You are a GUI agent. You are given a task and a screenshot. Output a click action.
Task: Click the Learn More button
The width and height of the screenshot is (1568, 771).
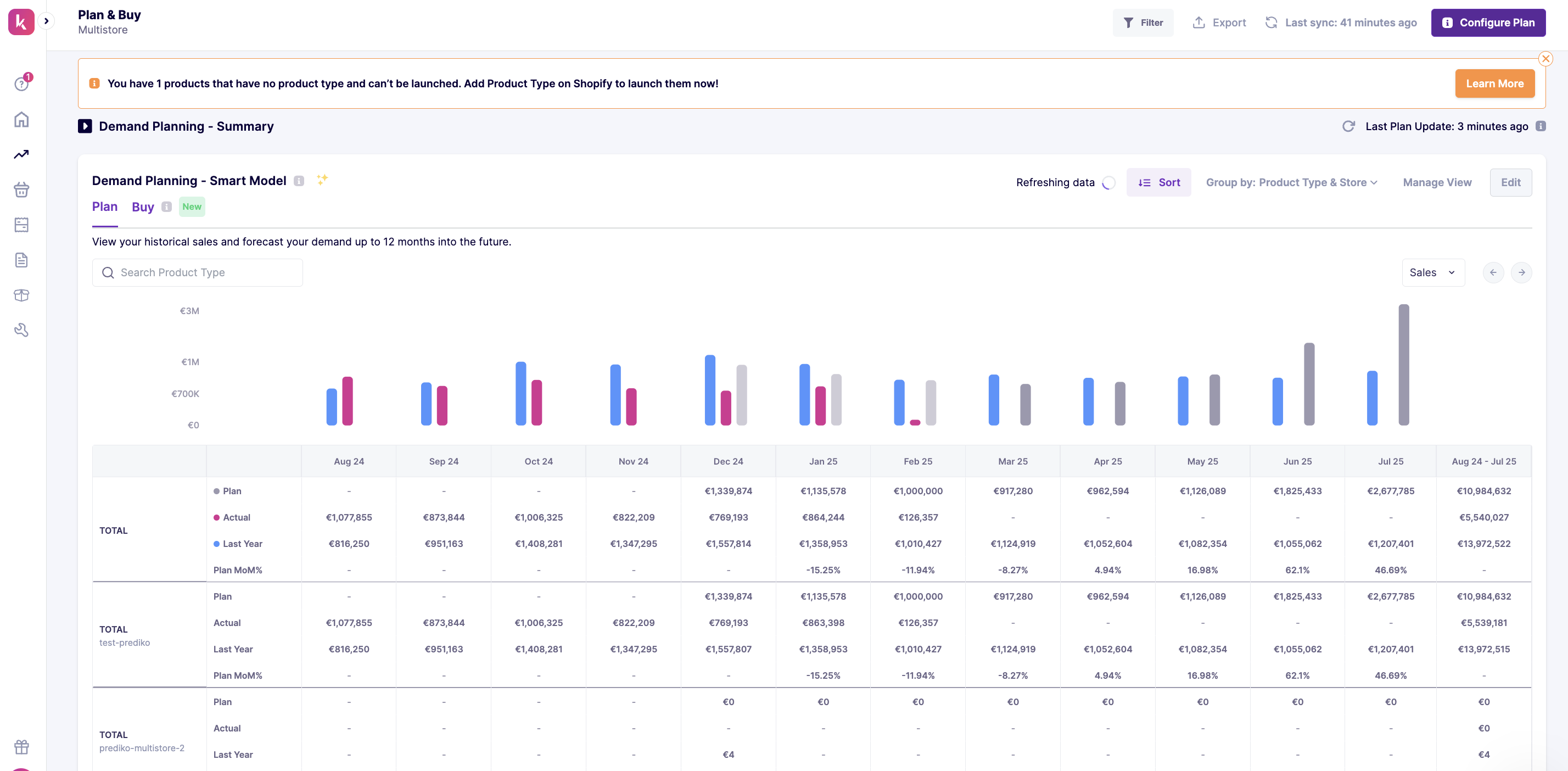pyautogui.click(x=1494, y=84)
